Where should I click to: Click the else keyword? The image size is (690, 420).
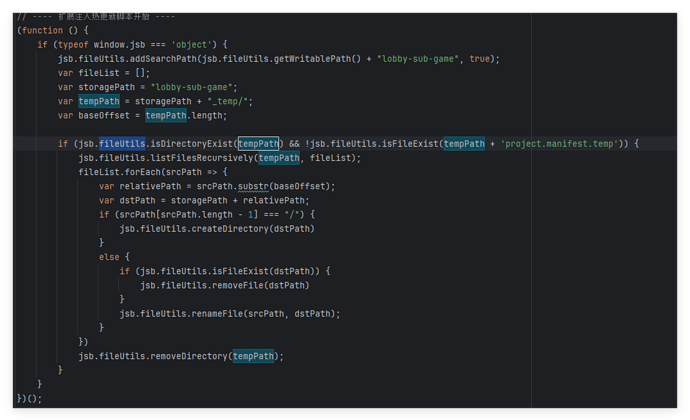(x=109, y=257)
